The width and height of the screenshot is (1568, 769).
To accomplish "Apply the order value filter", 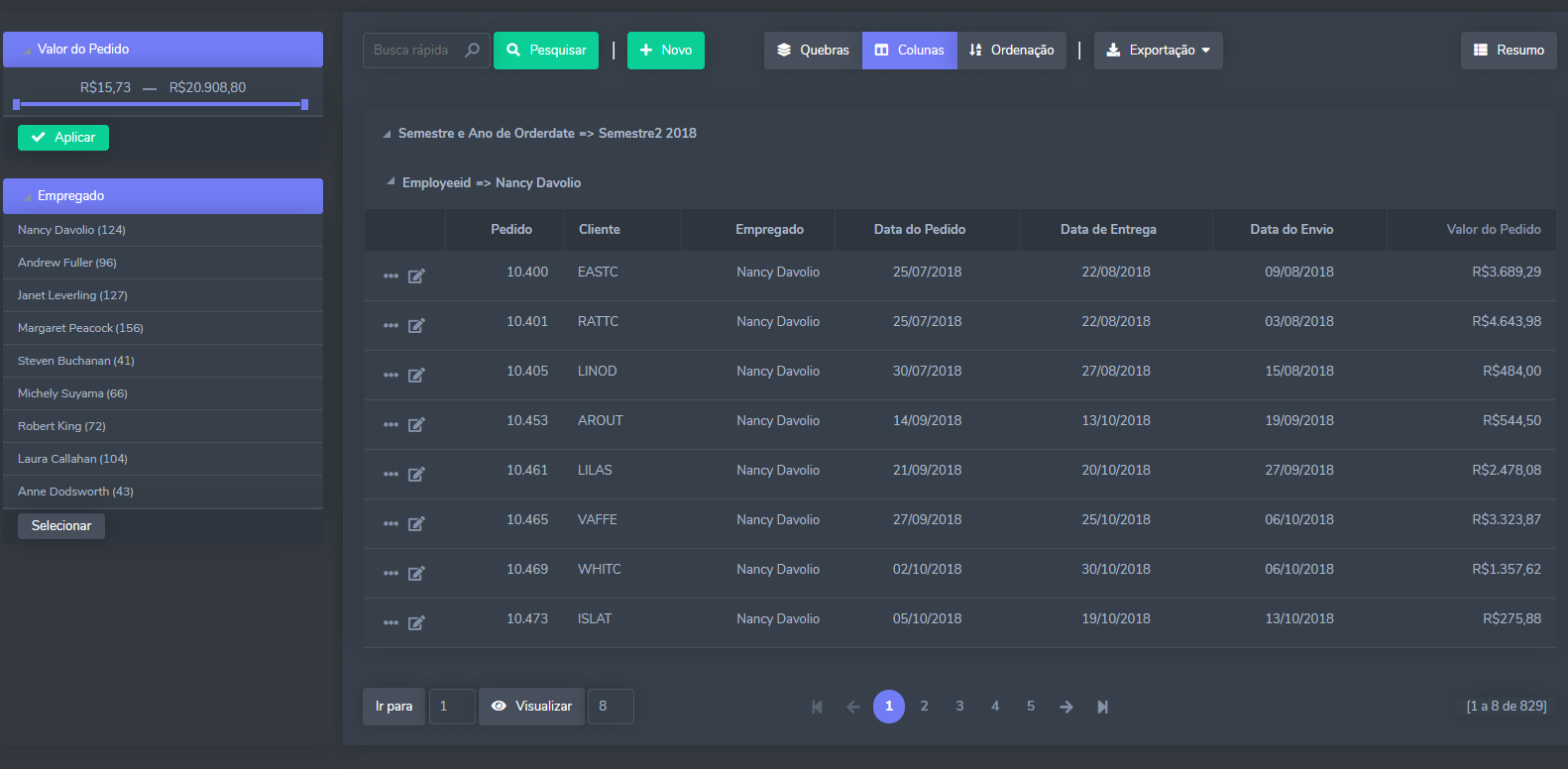I will point(63,138).
